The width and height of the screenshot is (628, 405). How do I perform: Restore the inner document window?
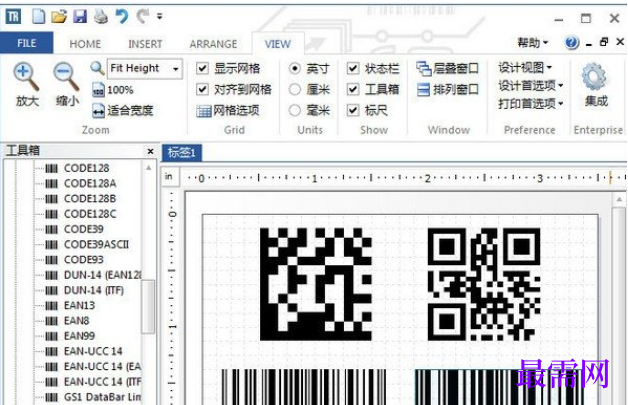604,42
